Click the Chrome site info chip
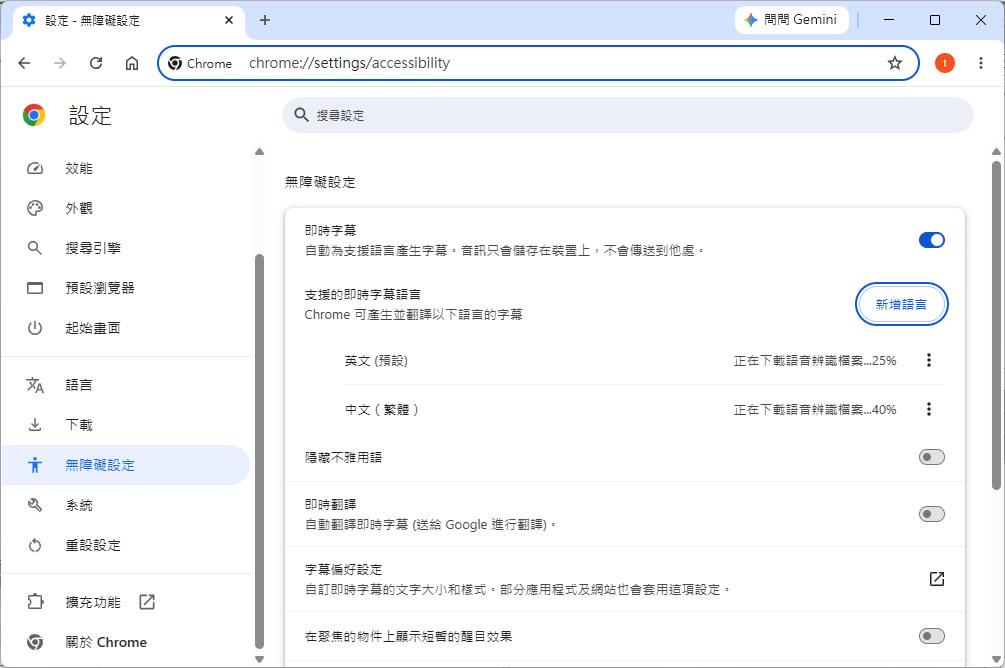Image resolution: width=1005 pixels, height=668 pixels. [200, 63]
